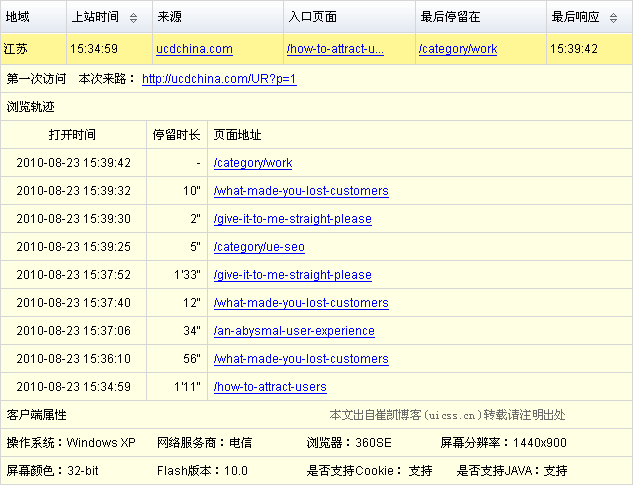The image size is (633, 485).
Task: Open the referrer URL http://ucdchina.com/UR?p=1
Action: [x=219, y=79]
